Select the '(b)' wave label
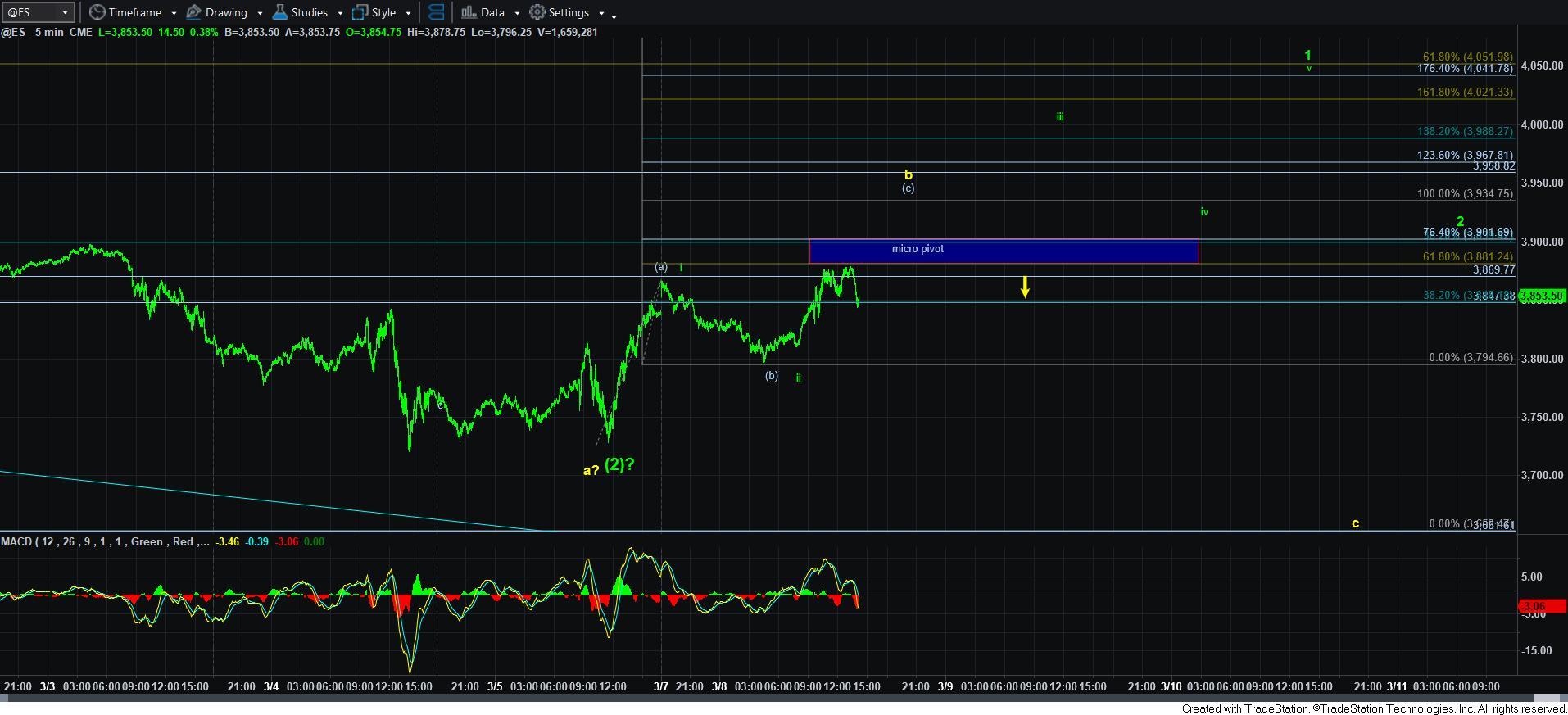The width and height of the screenshot is (1568, 715). coord(771,376)
